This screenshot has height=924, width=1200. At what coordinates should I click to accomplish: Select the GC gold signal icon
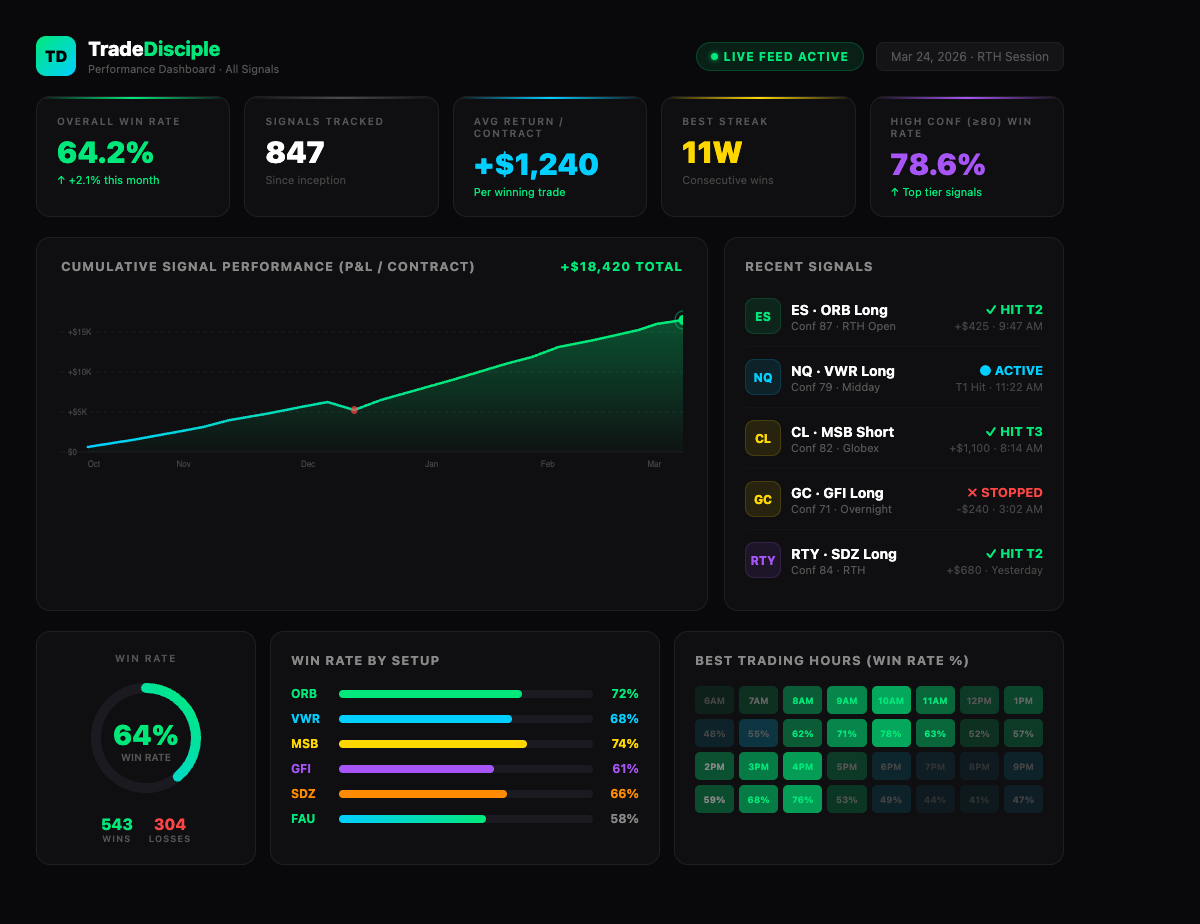(x=762, y=499)
